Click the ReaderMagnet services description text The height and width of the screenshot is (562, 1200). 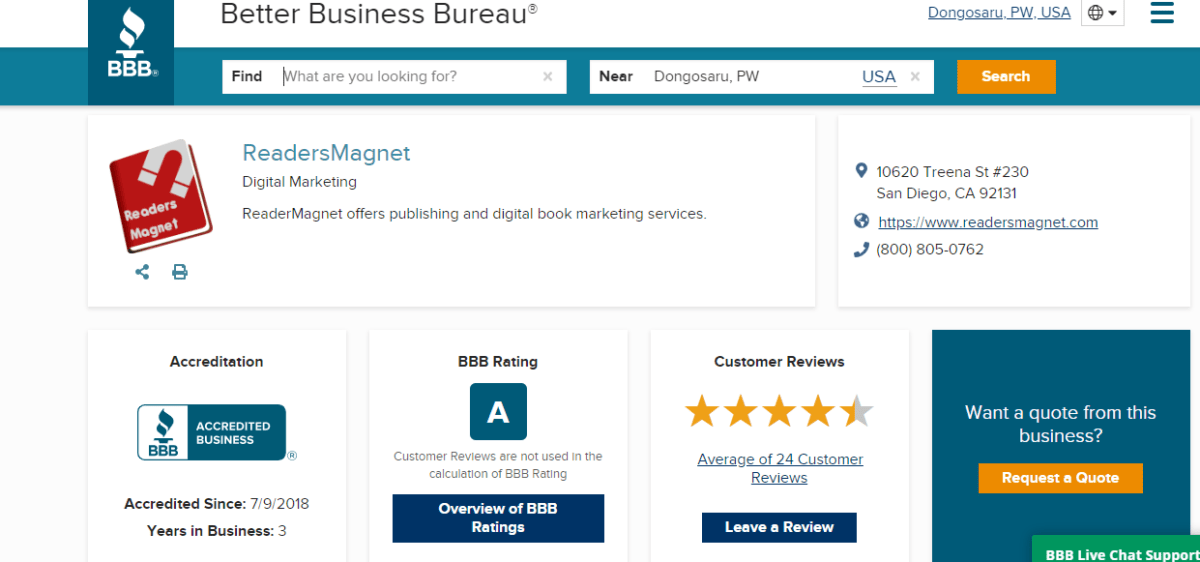475,214
